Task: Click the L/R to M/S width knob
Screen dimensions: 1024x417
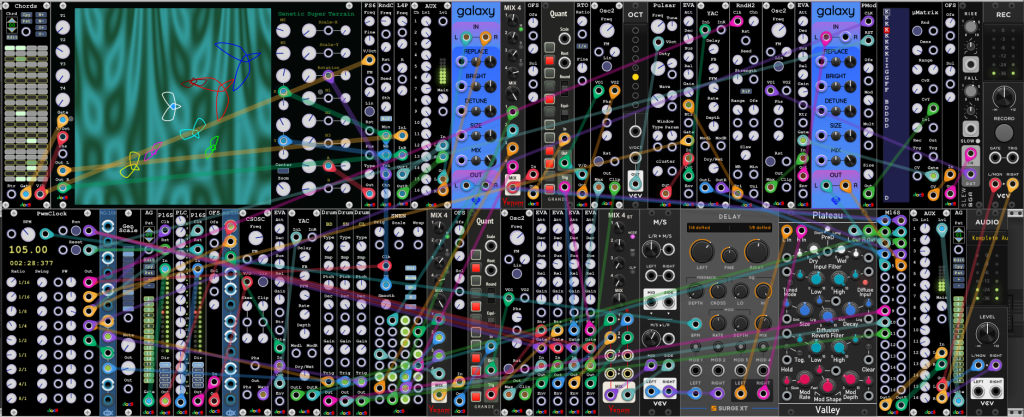Action: (652, 251)
